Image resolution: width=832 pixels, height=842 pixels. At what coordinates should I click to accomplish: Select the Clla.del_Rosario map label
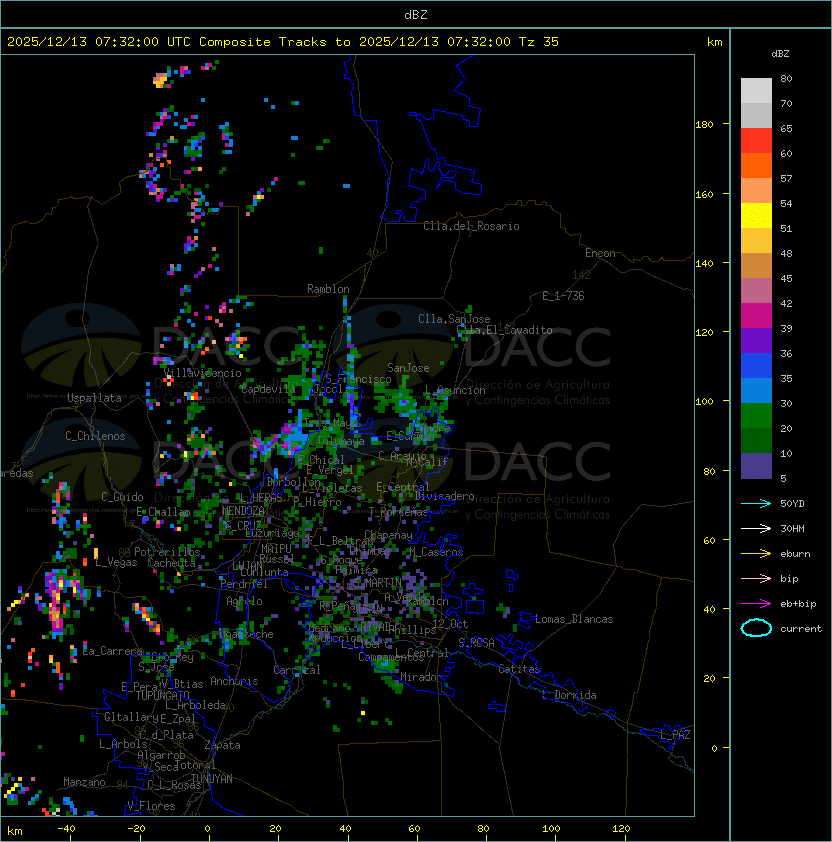pos(471,226)
